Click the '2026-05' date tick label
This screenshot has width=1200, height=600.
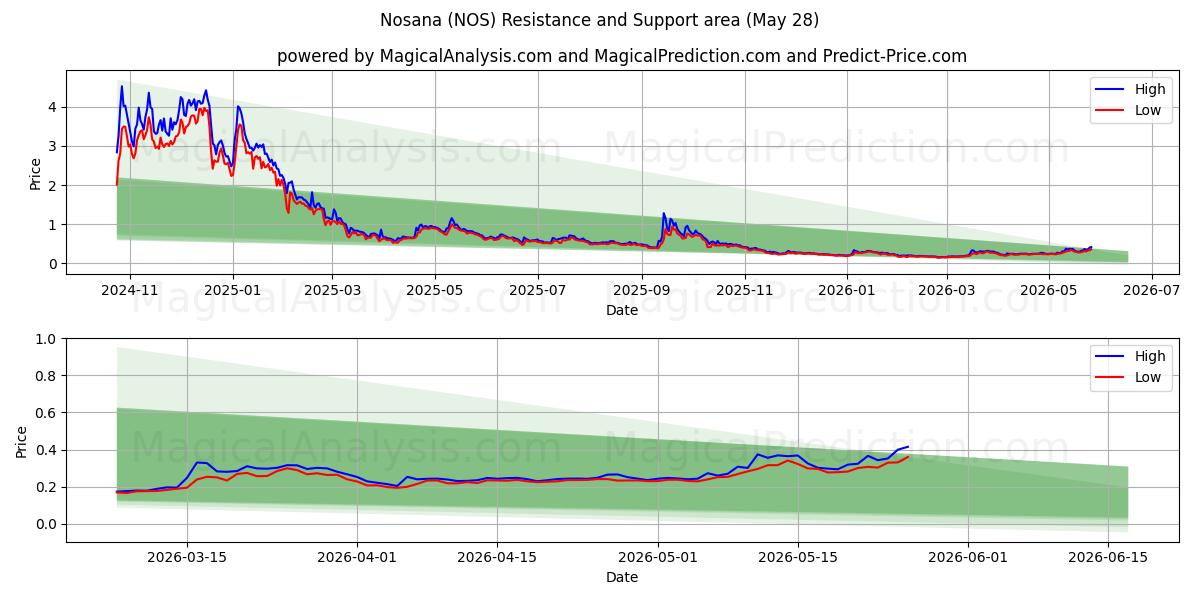pos(1048,291)
